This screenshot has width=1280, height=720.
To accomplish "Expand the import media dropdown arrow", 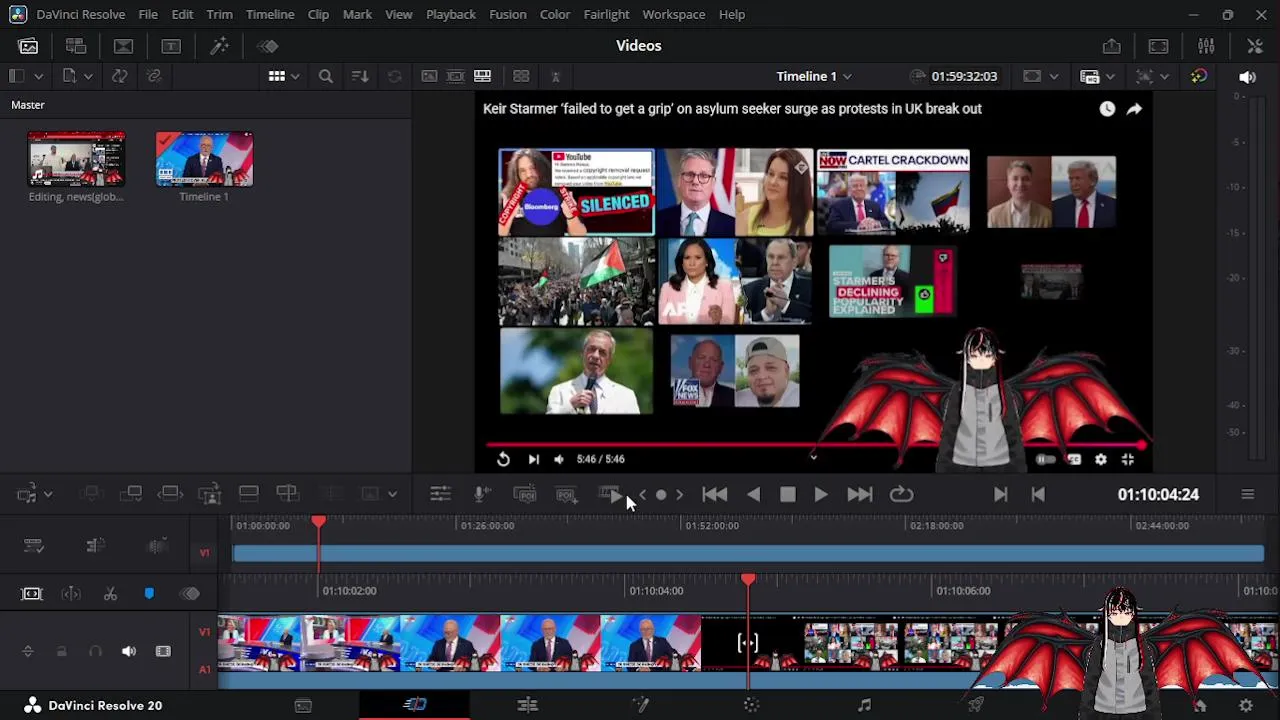I will click(88, 76).
